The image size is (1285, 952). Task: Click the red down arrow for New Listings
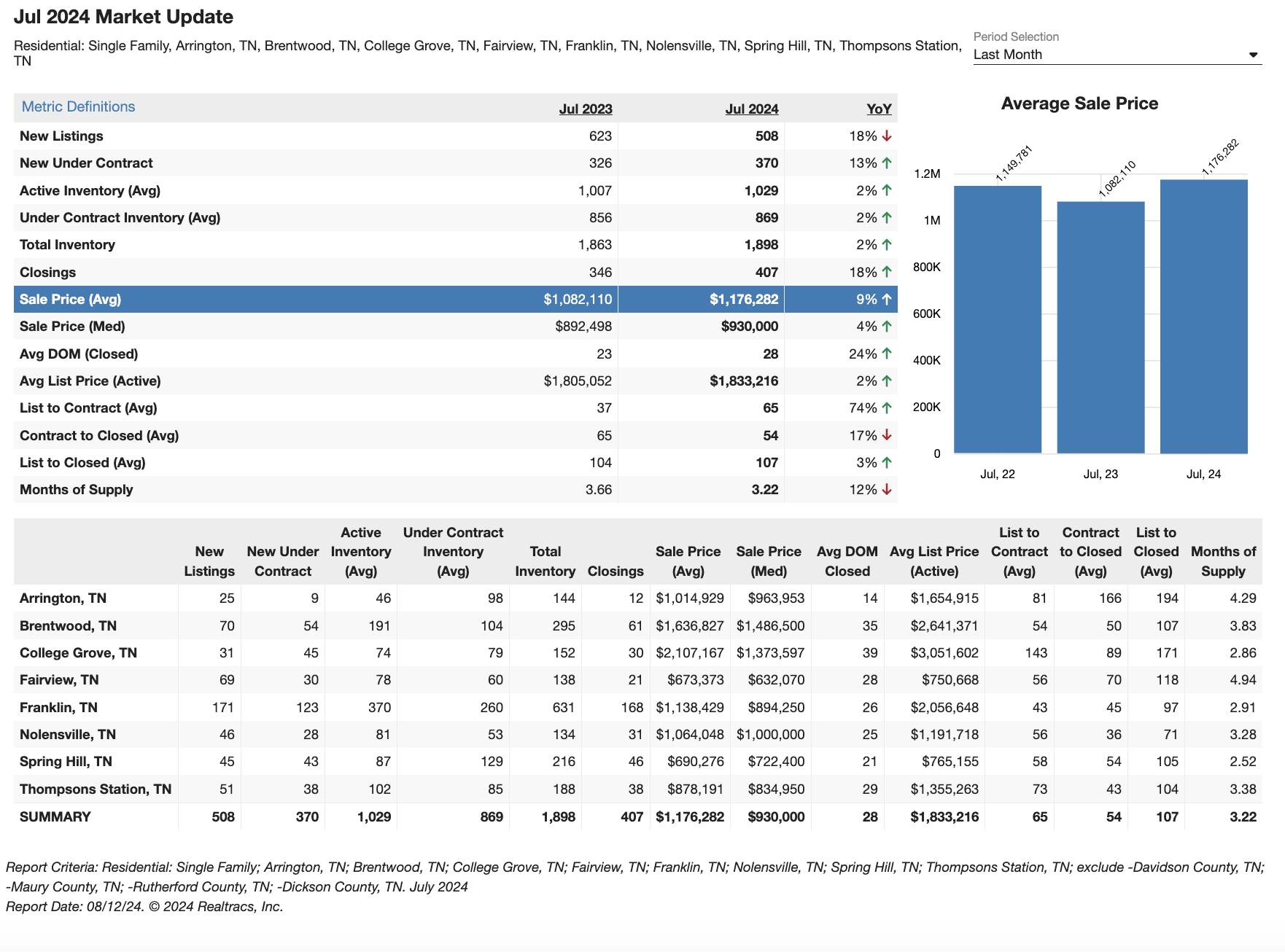coord(887,136)
